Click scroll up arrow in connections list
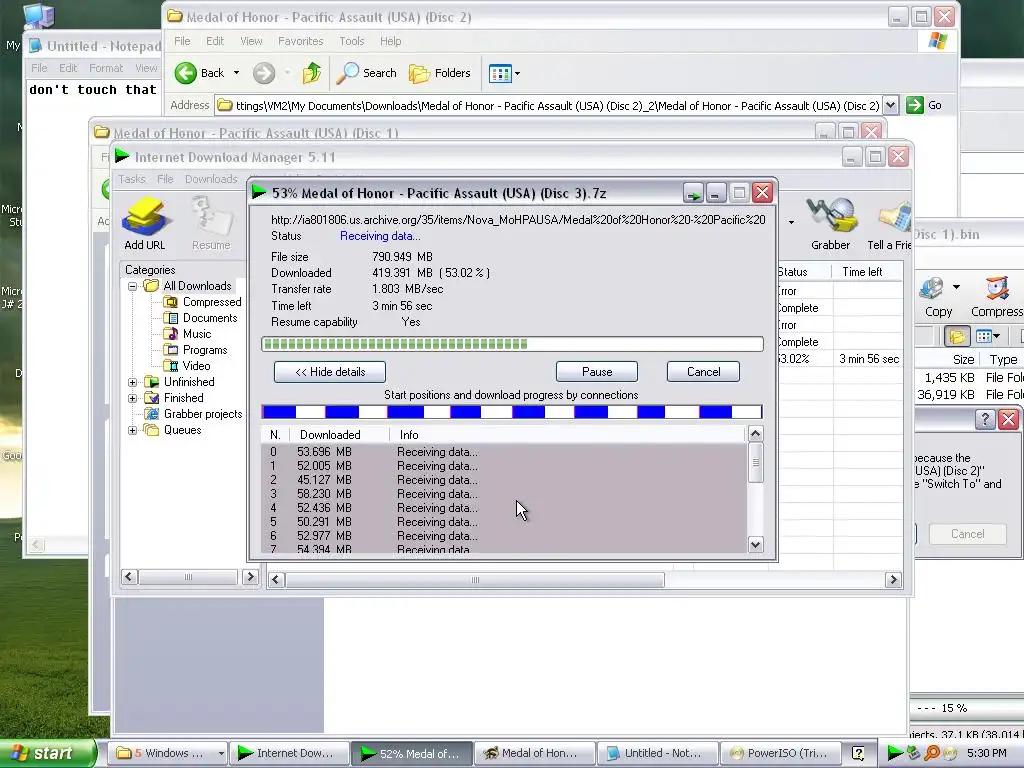The width and height of the screenshot is (1024, 768). pos(756,434)
